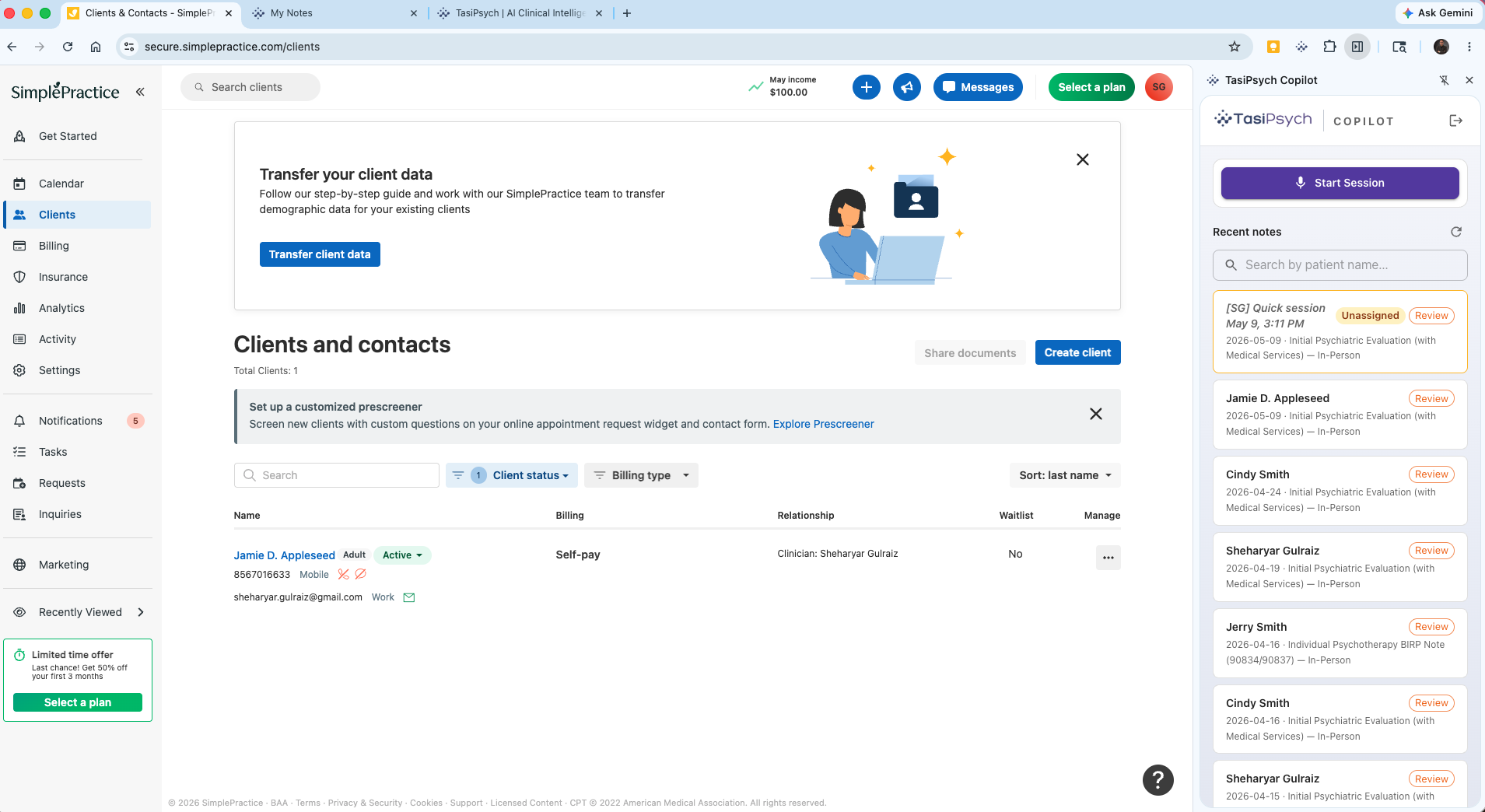The height and width of the screenshot is (812, 1485).
Task: Close the TasiPsych Copilot side panel
Action: pos(1469,80)
